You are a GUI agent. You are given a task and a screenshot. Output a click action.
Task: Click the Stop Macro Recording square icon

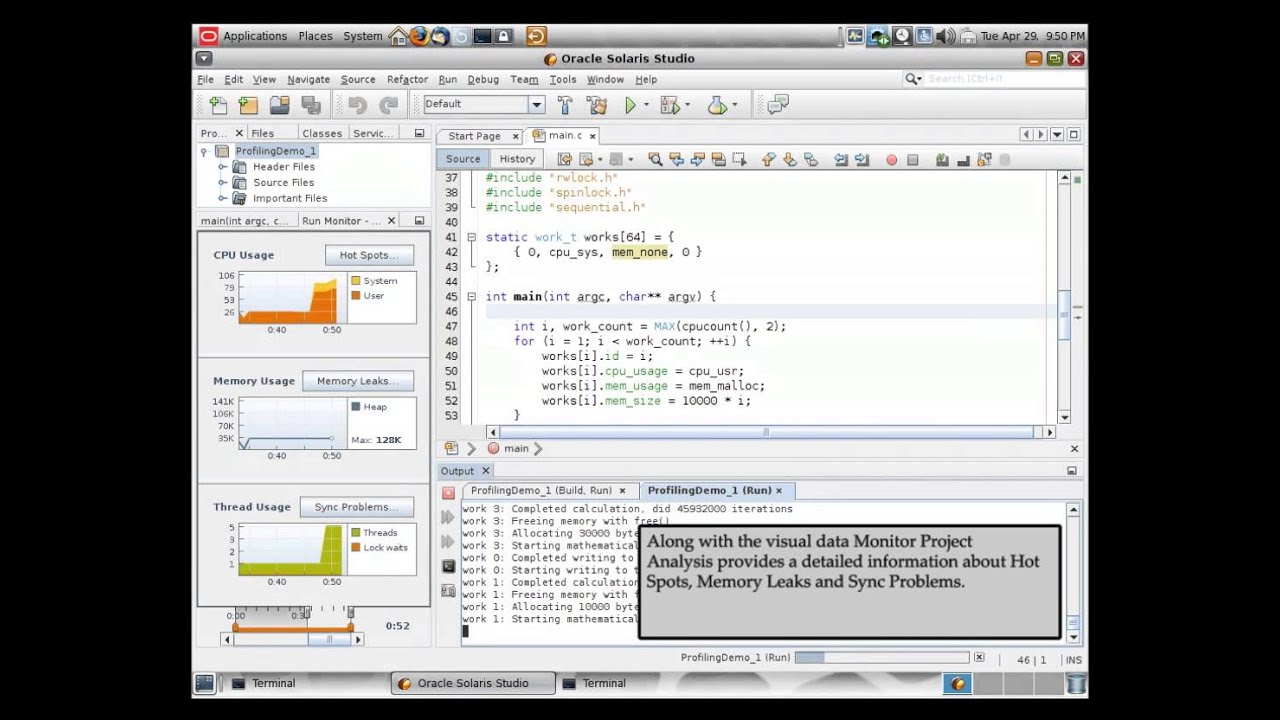[x=912, y=160]
